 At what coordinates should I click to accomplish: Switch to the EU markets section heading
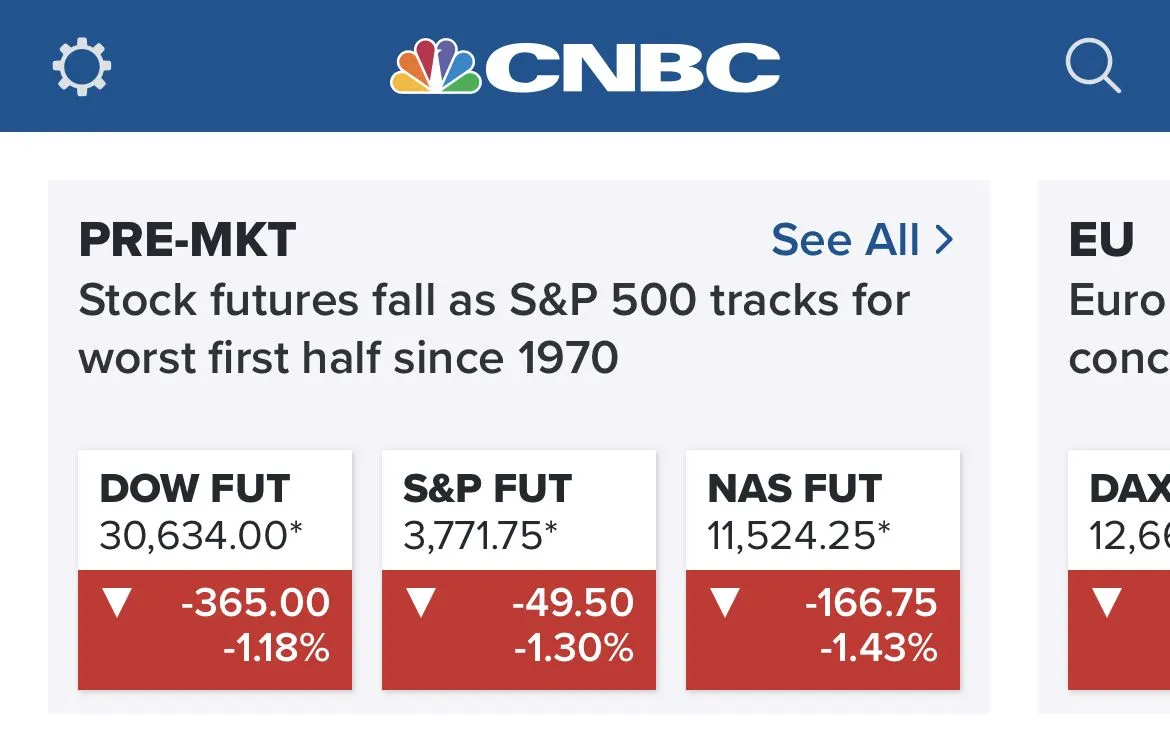pyautogui.click(x=1101, y=240)
